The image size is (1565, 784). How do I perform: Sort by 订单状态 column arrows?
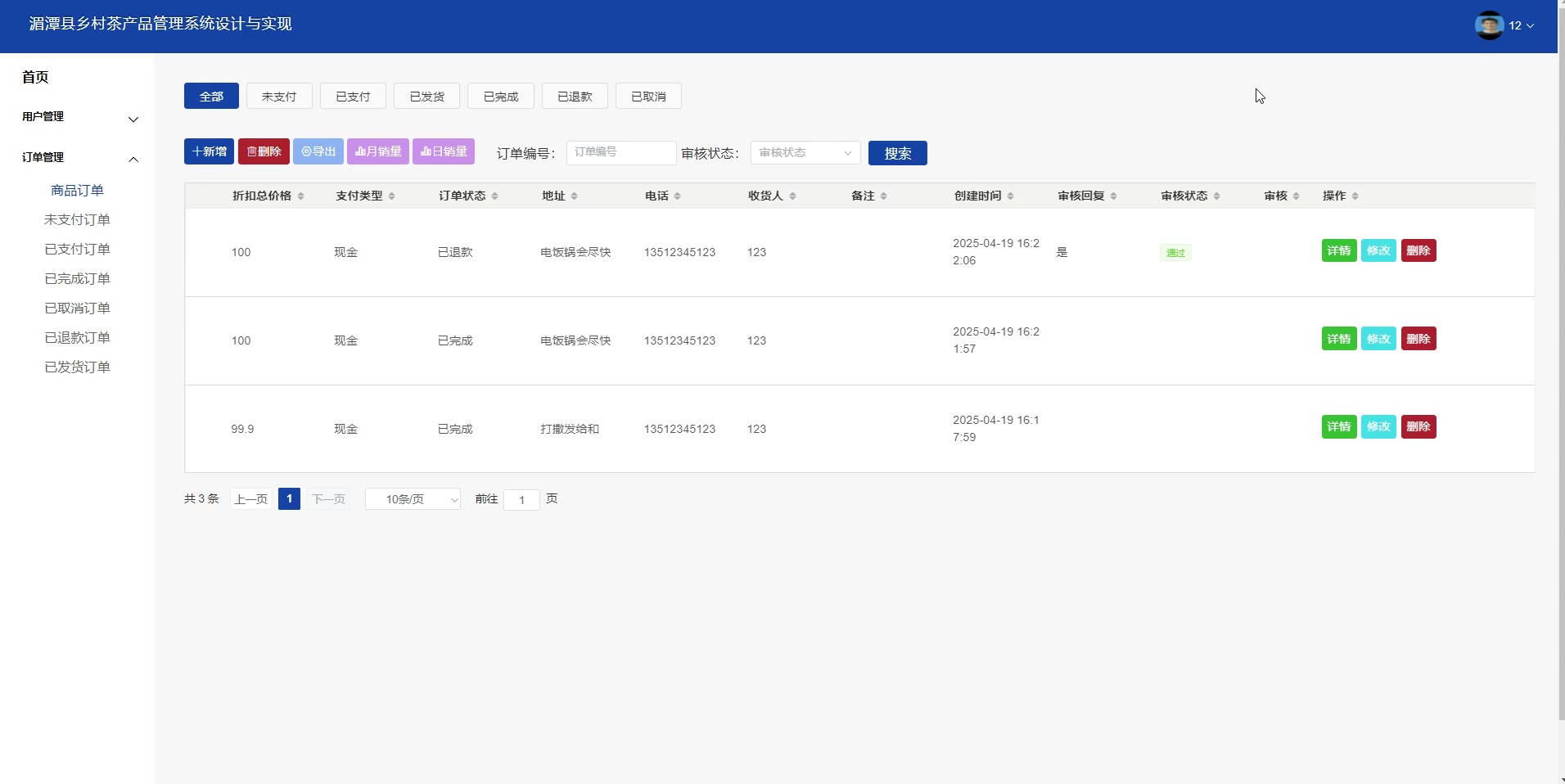tap(494, 196)
